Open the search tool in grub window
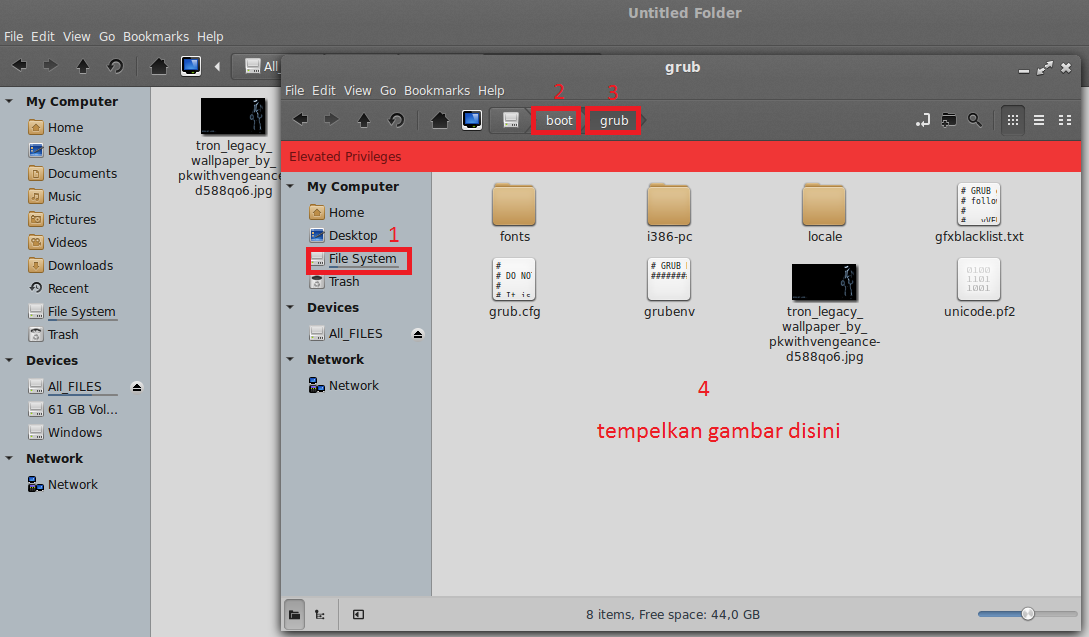The width and height of the screenshot is (1089, 637). 975,120
